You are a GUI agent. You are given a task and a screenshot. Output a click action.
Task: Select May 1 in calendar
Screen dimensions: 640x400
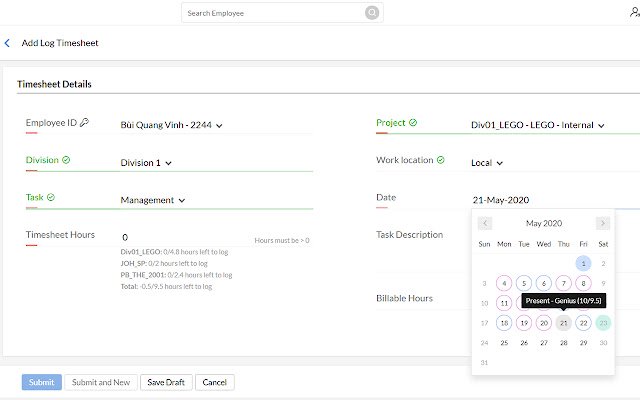click(x=583, y=263)
